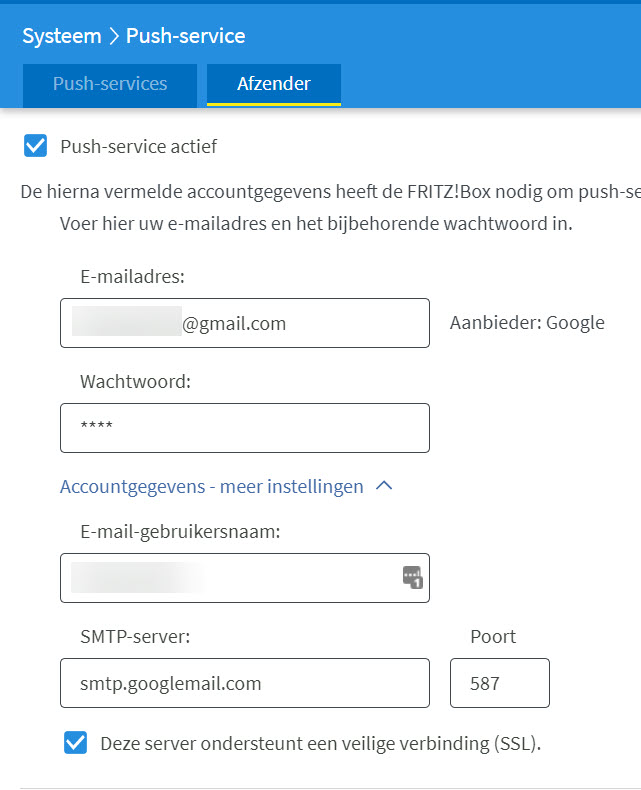Collapse the Accountgegevens section via chevron arrow

384,487
